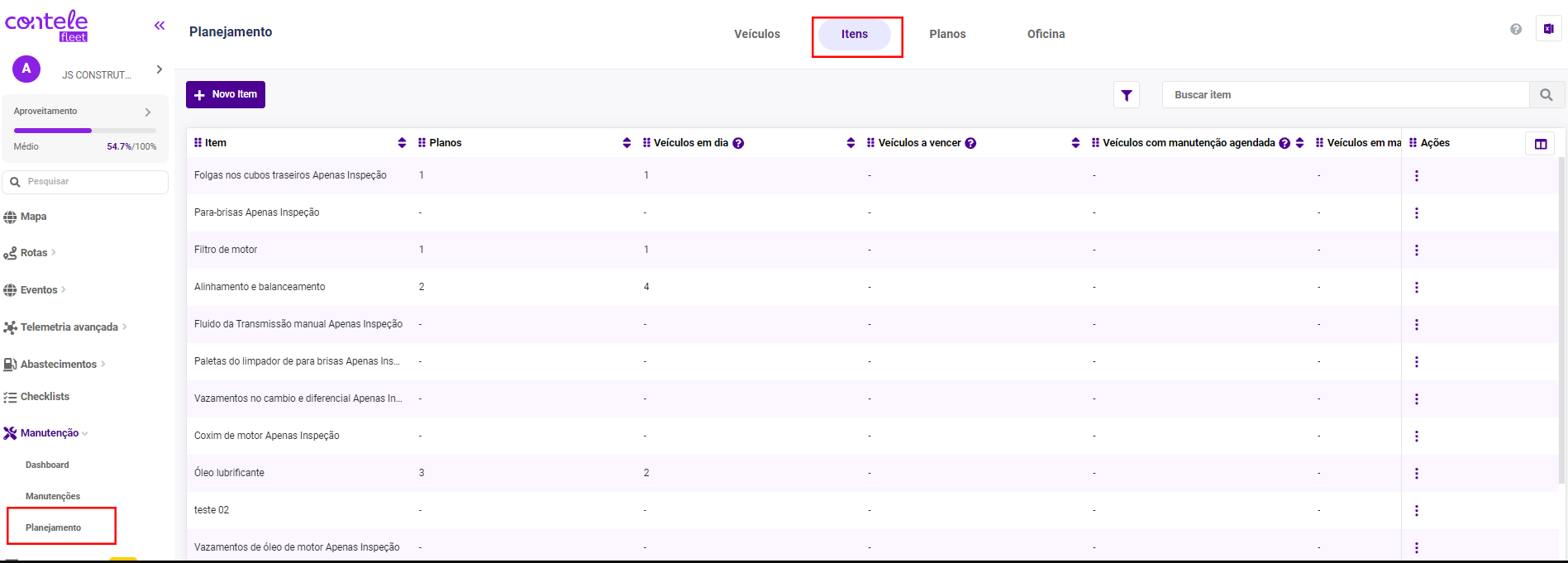Switch to the Veículos tab
Image resolution: width=1568 pixels, height=563 pixels.
tap(757, 34)
